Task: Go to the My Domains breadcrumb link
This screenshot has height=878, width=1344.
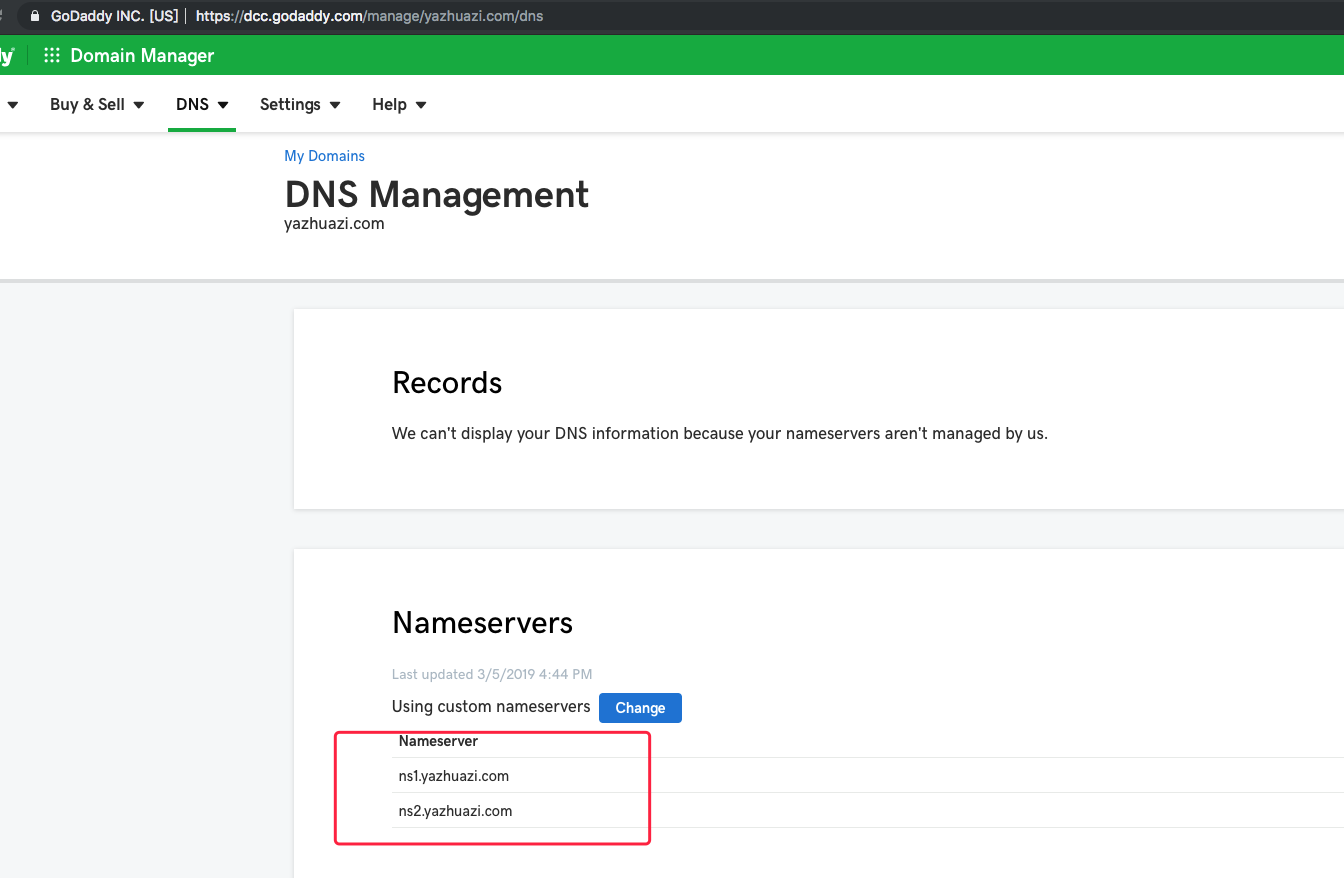Action: [324, 156]
